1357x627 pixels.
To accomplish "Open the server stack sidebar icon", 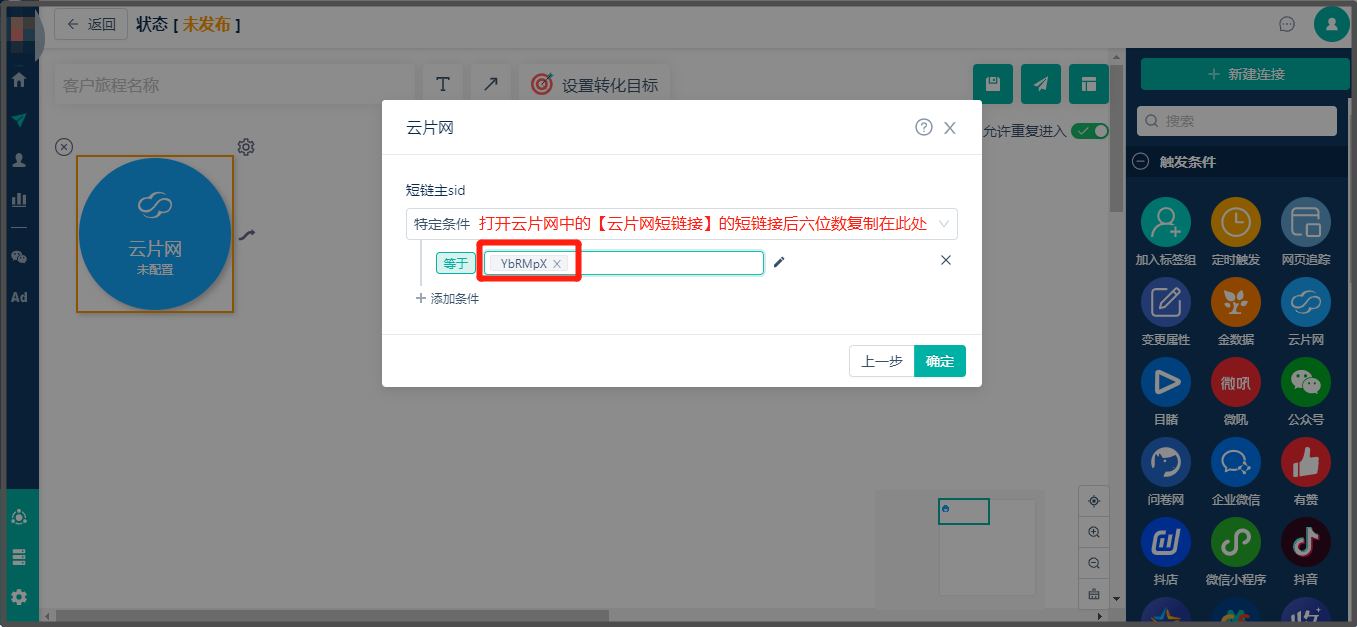I will pos(19,557).
